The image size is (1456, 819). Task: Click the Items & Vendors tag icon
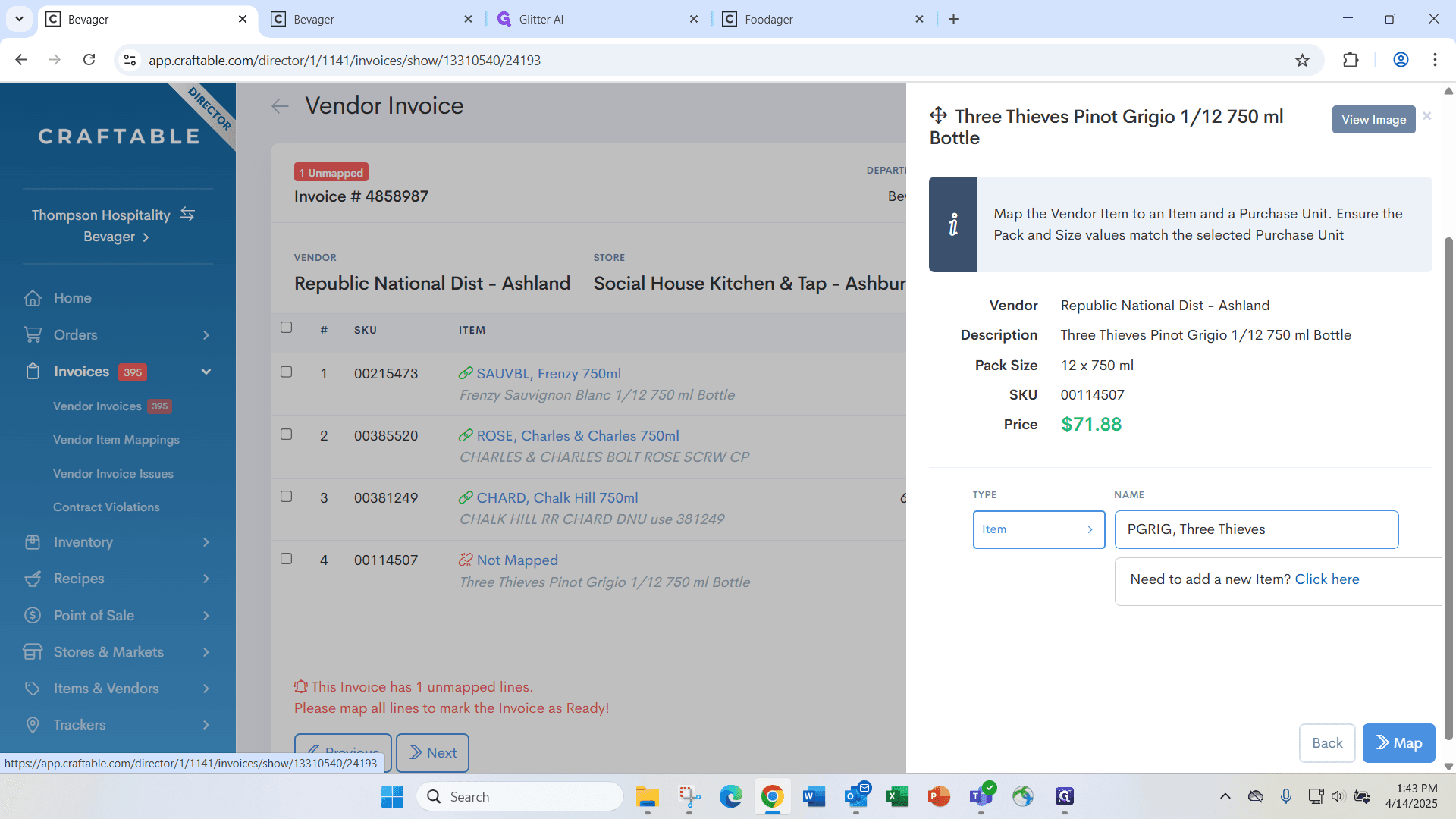[33, 688]
